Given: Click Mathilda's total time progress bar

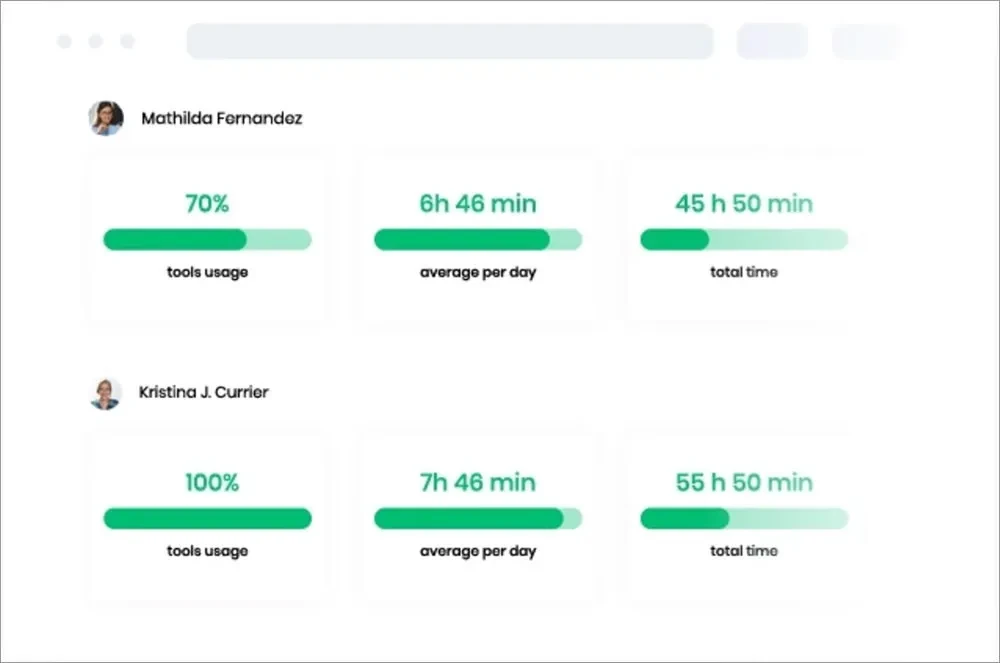Looking at the screenshot, I should [744, 240].
